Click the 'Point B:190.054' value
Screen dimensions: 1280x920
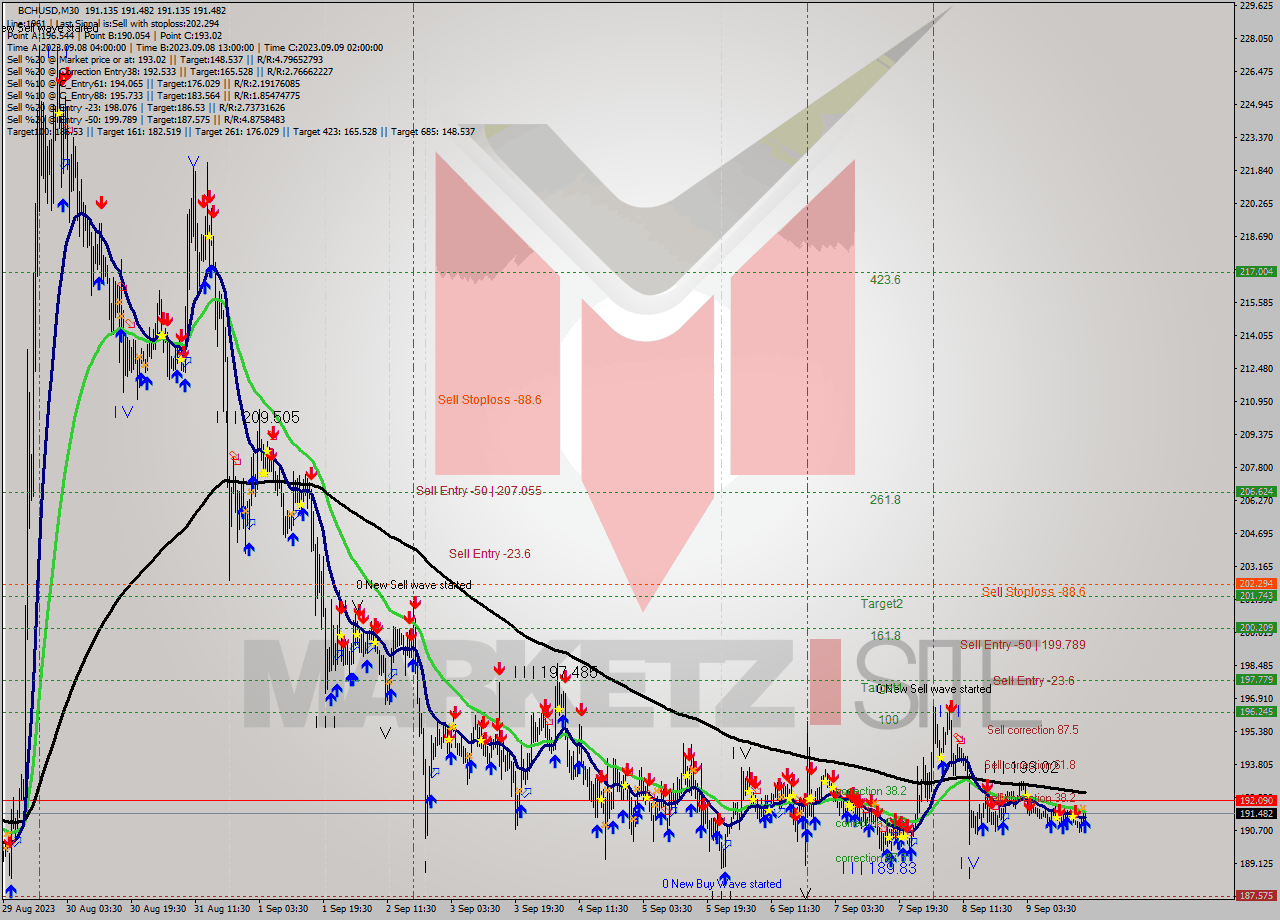pos(118,35)
